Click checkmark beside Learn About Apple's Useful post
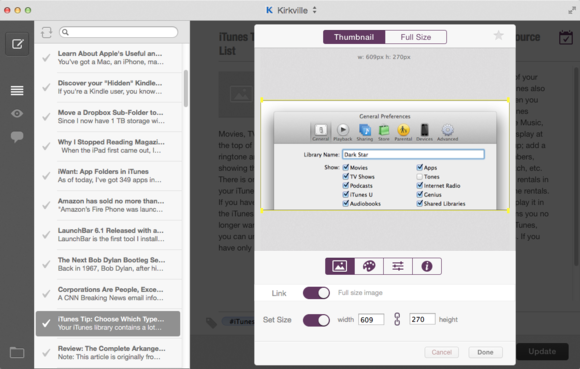Viewport: 580px width, 369px height. pyautogui.click(x=46, y=58)
